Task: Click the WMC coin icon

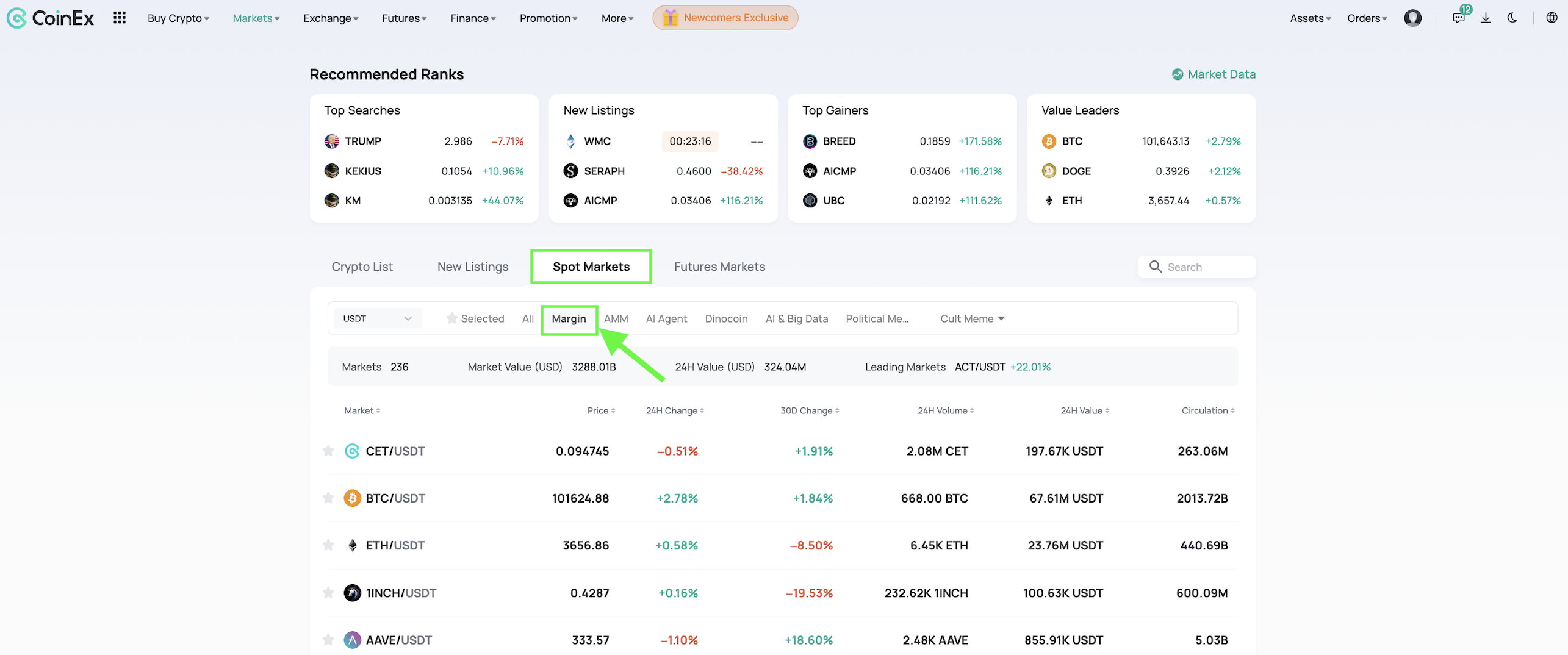Action: 571,141
